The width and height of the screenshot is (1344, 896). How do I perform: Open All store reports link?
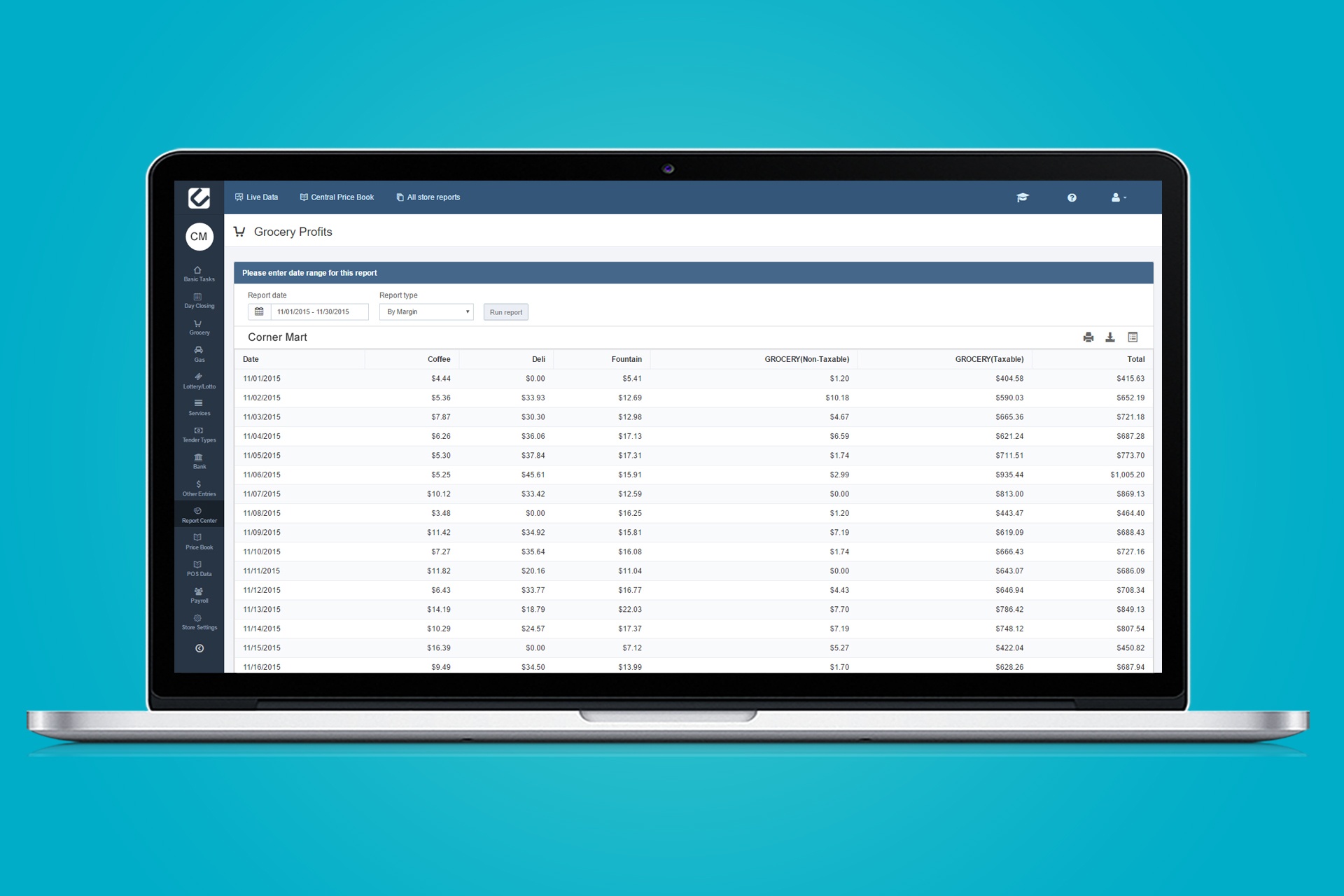click(428, 197)
